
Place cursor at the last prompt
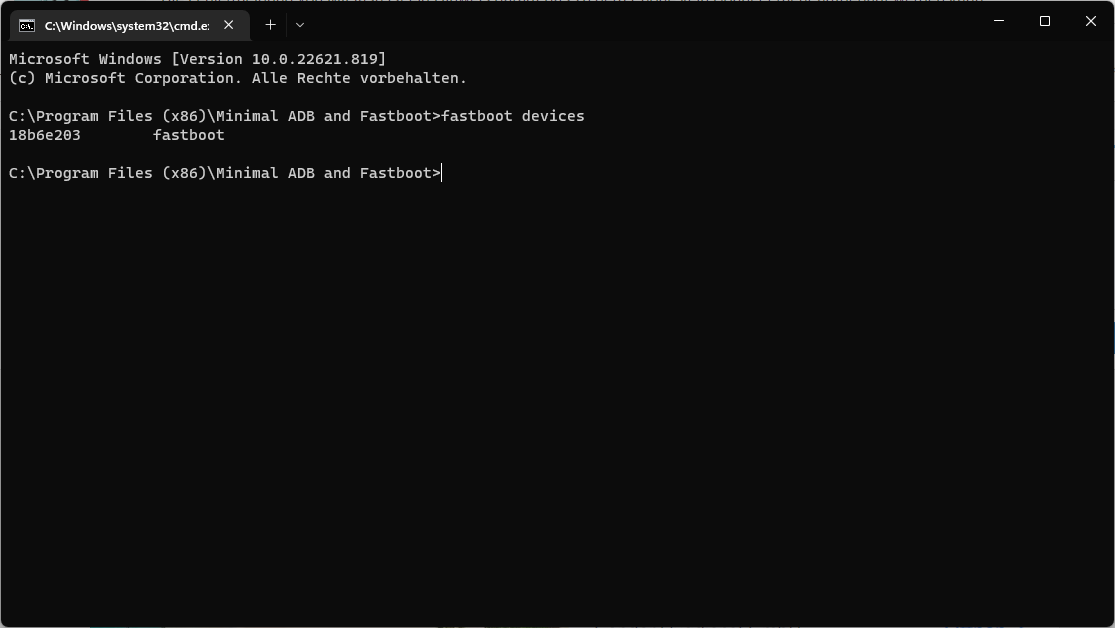click(x=441, y=173)
